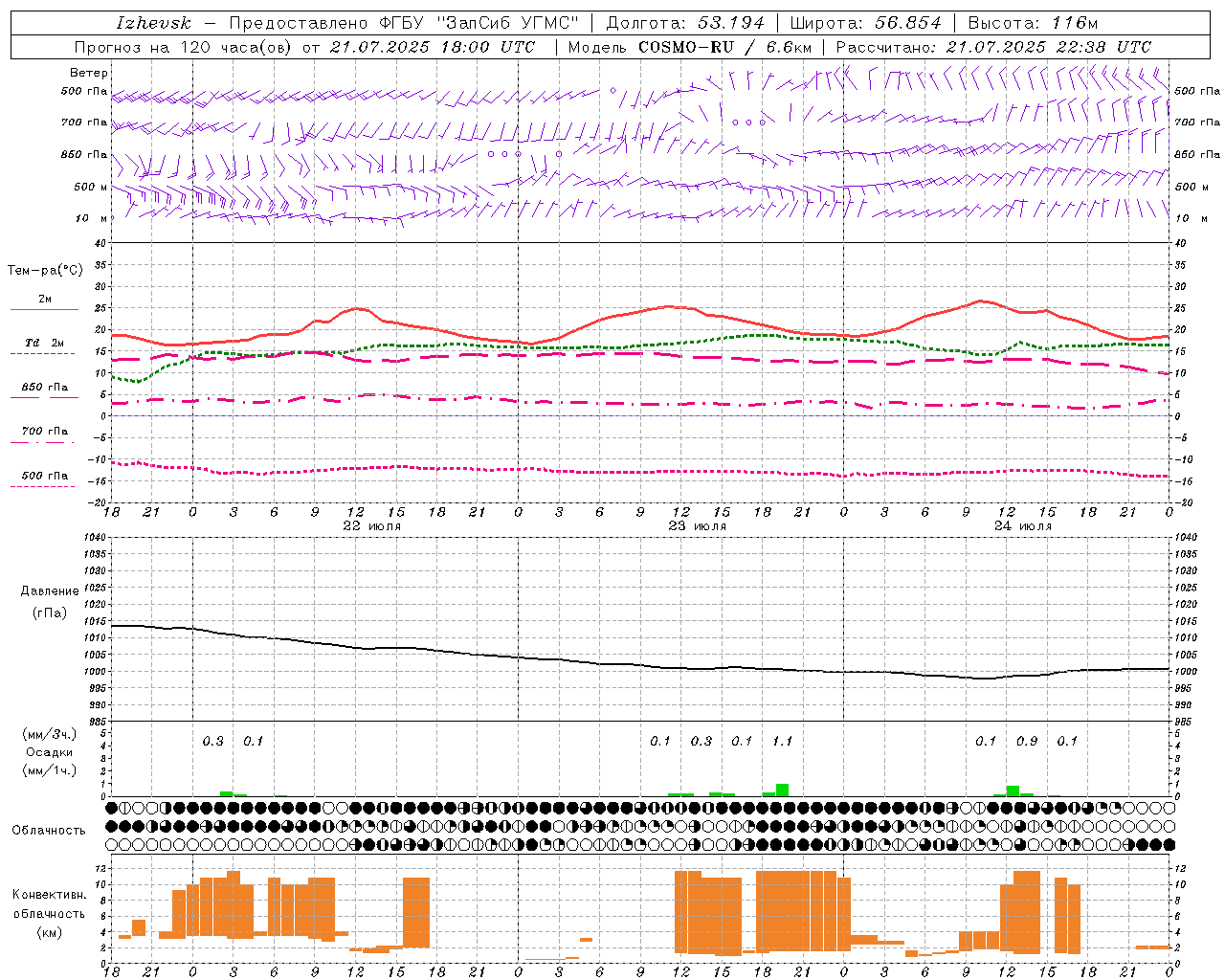
Task: Select the 700 гПа entry in temperature legend
Action: pyautogui.click(x=45, y=432)
